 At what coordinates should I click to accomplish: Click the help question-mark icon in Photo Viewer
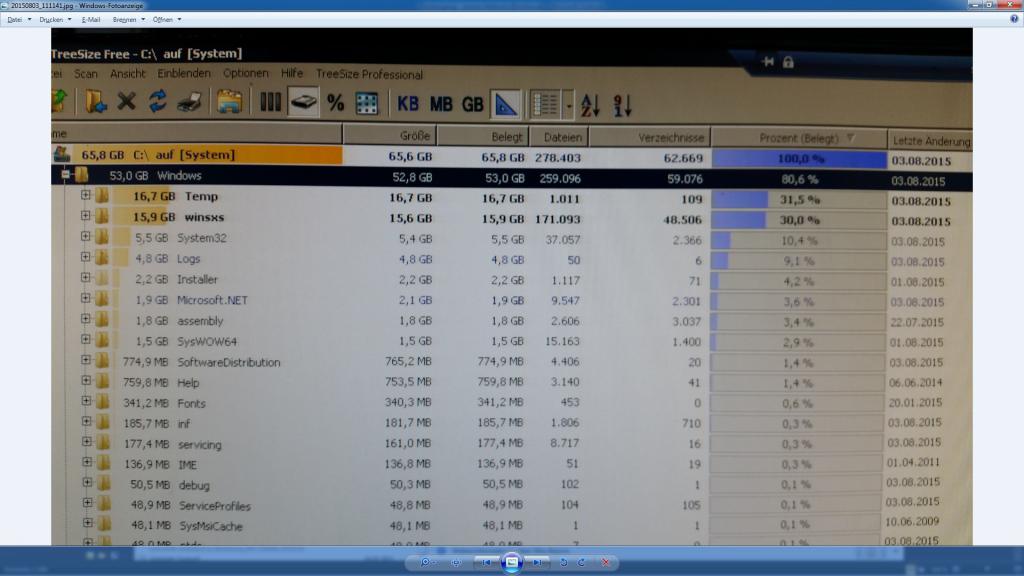click(x=1014, y=19)
